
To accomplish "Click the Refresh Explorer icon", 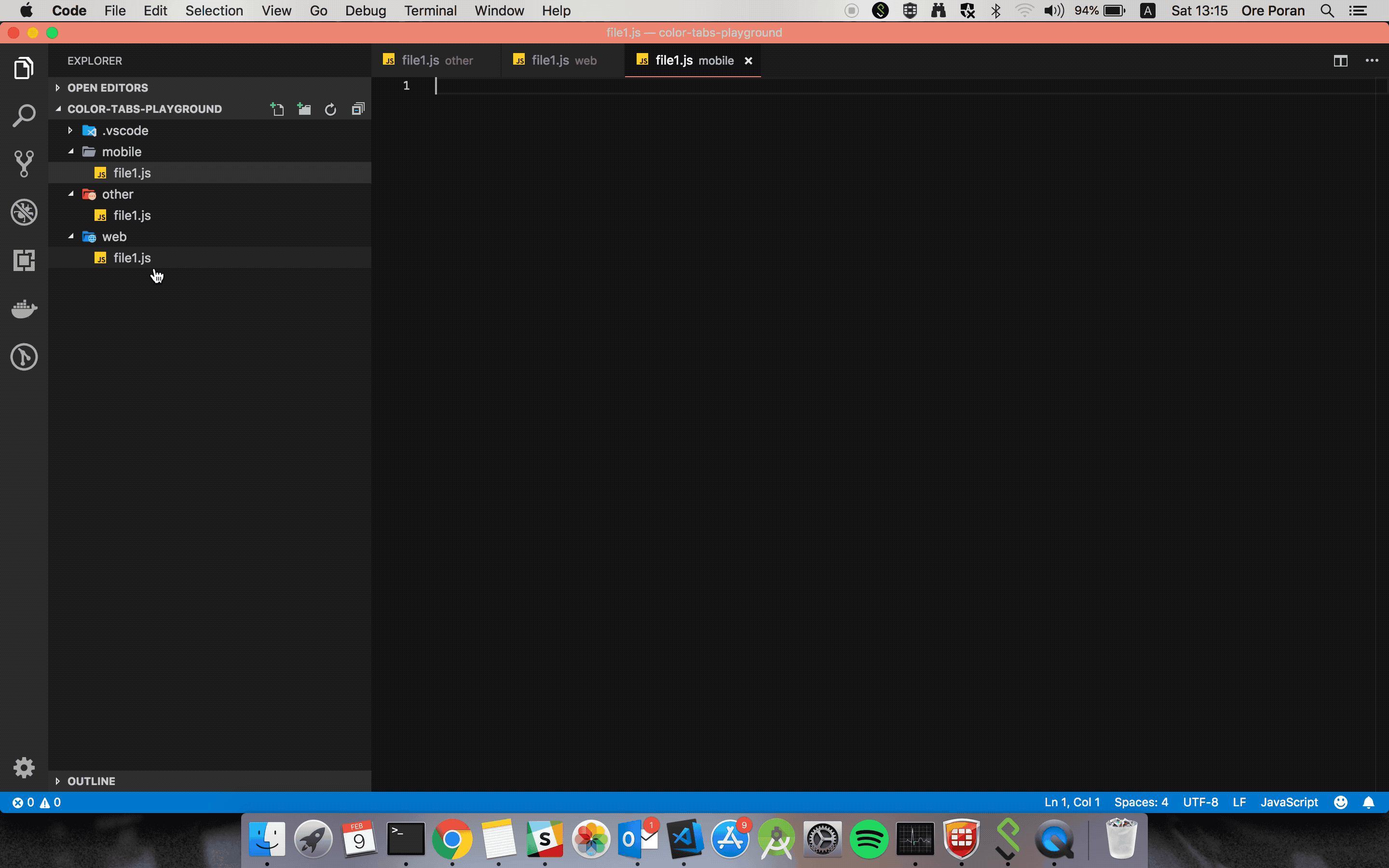I will click(x=330, y=109).
